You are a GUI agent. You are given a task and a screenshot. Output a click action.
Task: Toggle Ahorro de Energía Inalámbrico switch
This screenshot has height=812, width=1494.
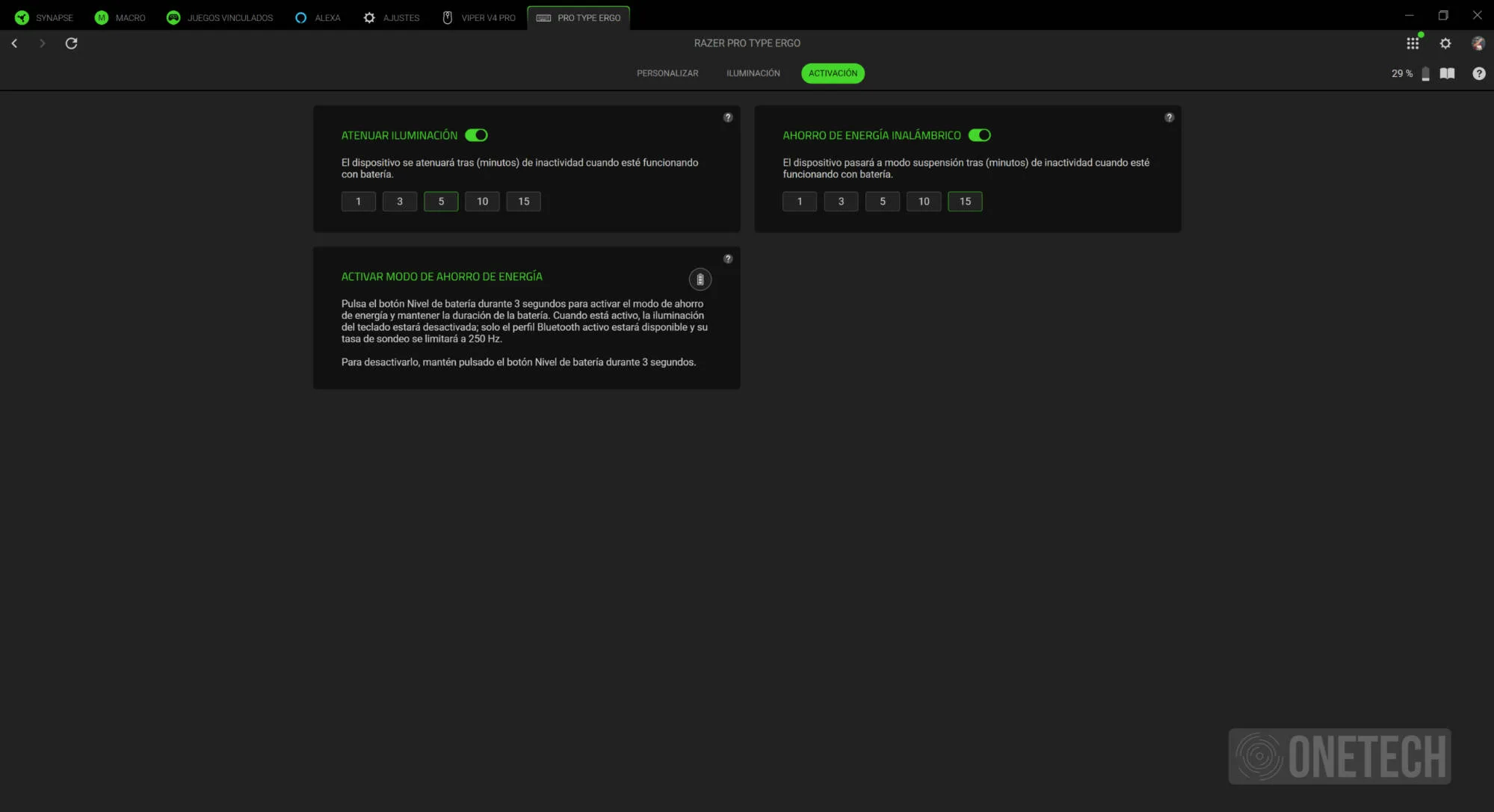click(x=979, y=135)
